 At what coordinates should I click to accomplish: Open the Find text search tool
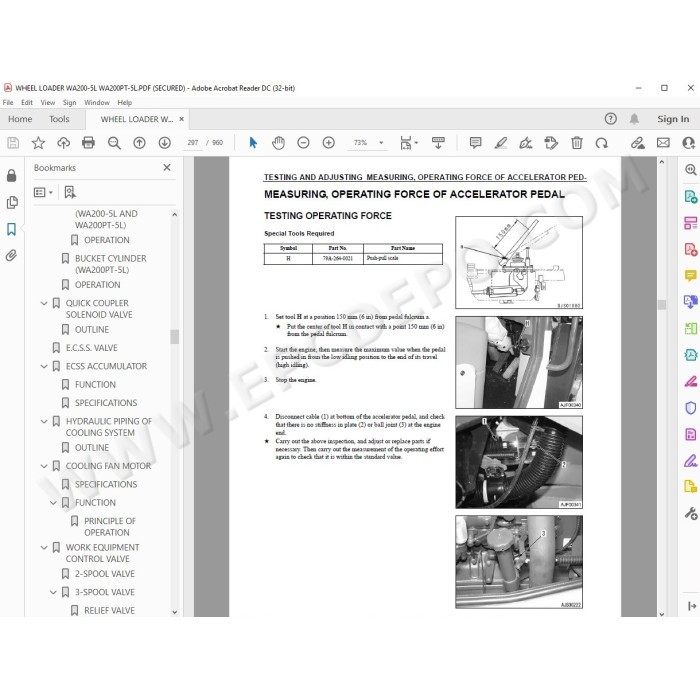coord(114,143)
